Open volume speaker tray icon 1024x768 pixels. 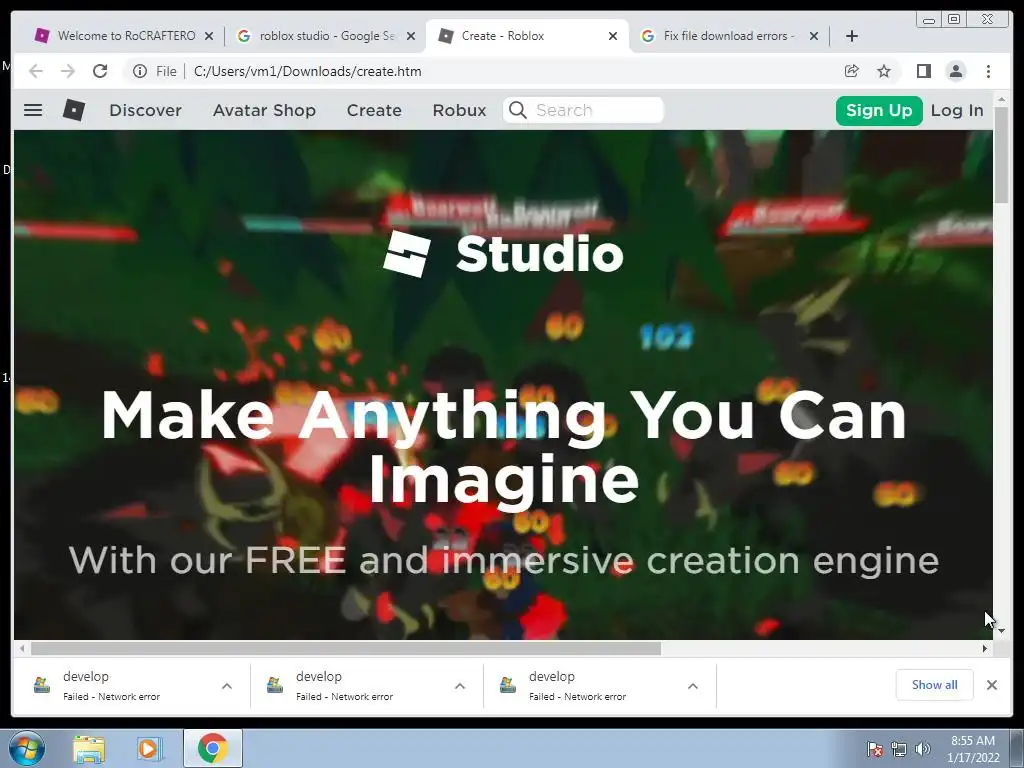(922, 749)
